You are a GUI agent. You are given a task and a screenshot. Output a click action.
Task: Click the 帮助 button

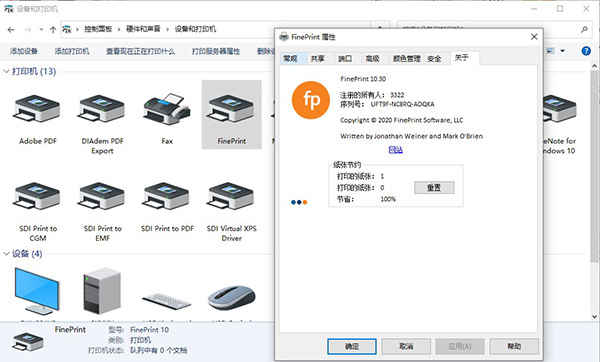tap(514, 347)
